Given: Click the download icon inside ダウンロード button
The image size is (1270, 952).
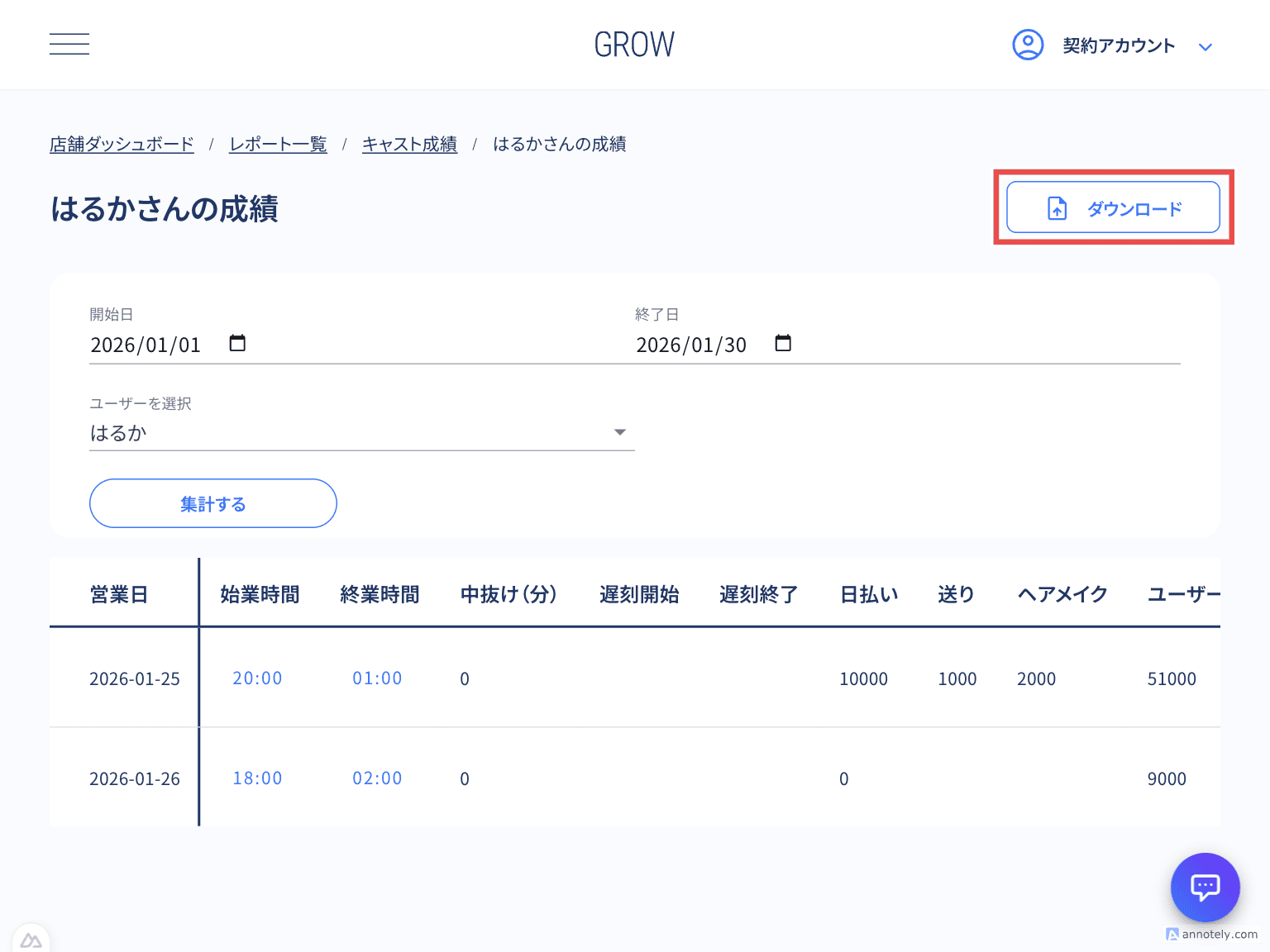Looking at the screenshot, I should (x=1056, y=208).
